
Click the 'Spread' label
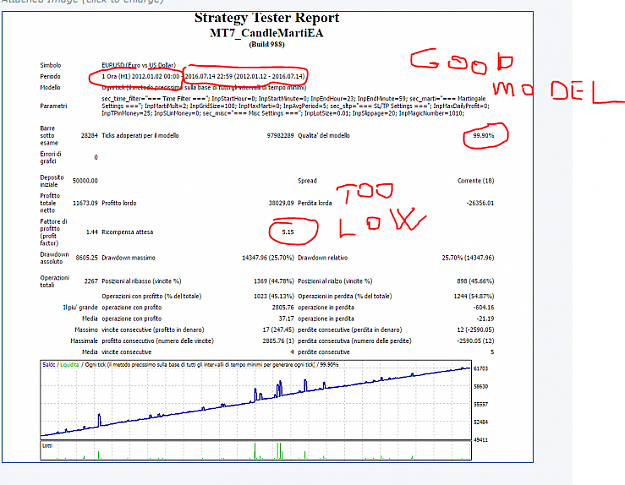click(x=307, y=181)
